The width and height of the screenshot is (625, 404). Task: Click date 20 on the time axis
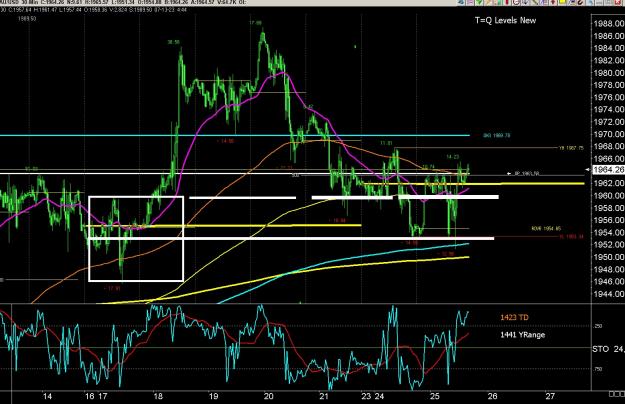click(x=269, y=396)
